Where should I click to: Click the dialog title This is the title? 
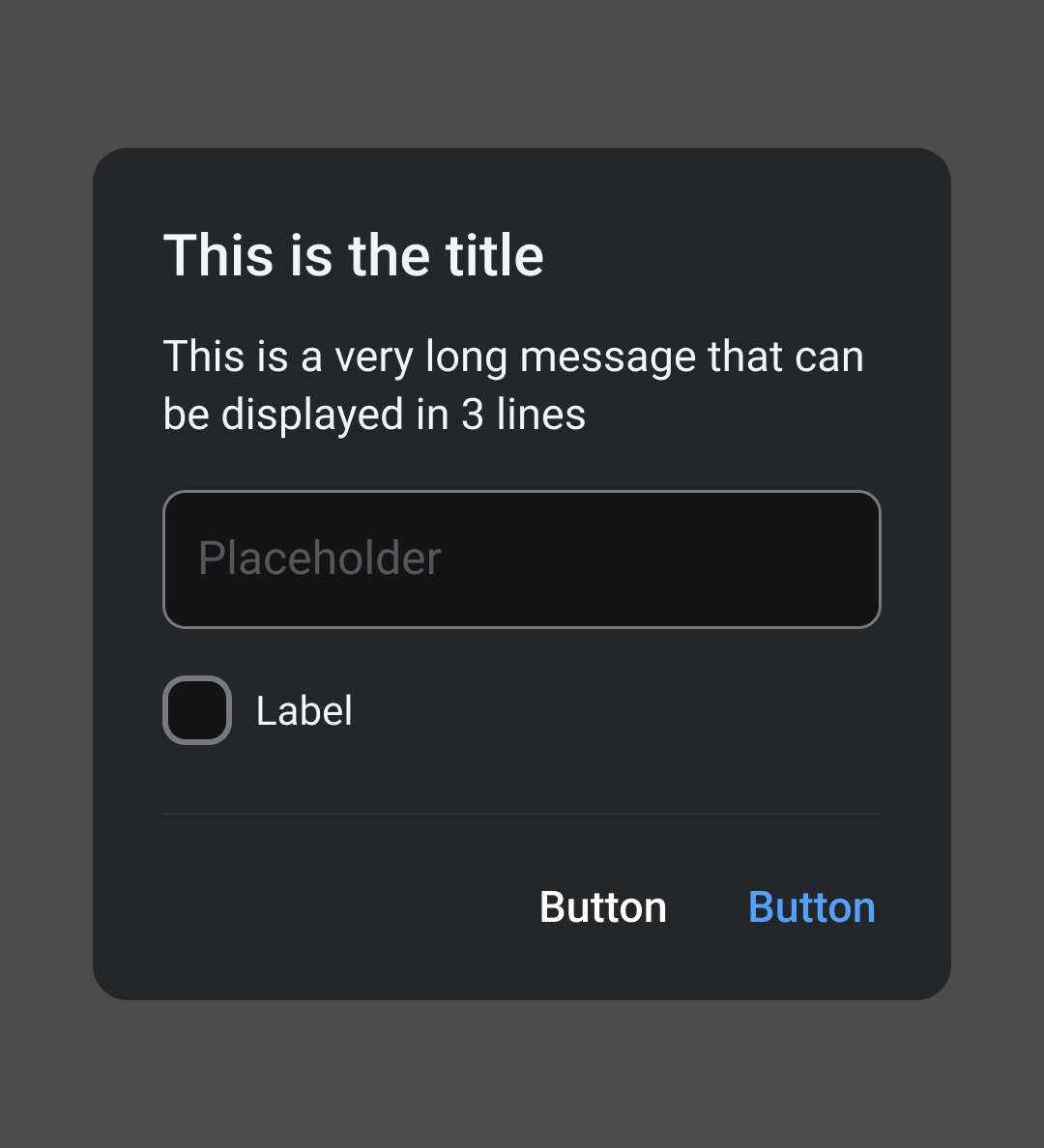[x=354, y=255]
